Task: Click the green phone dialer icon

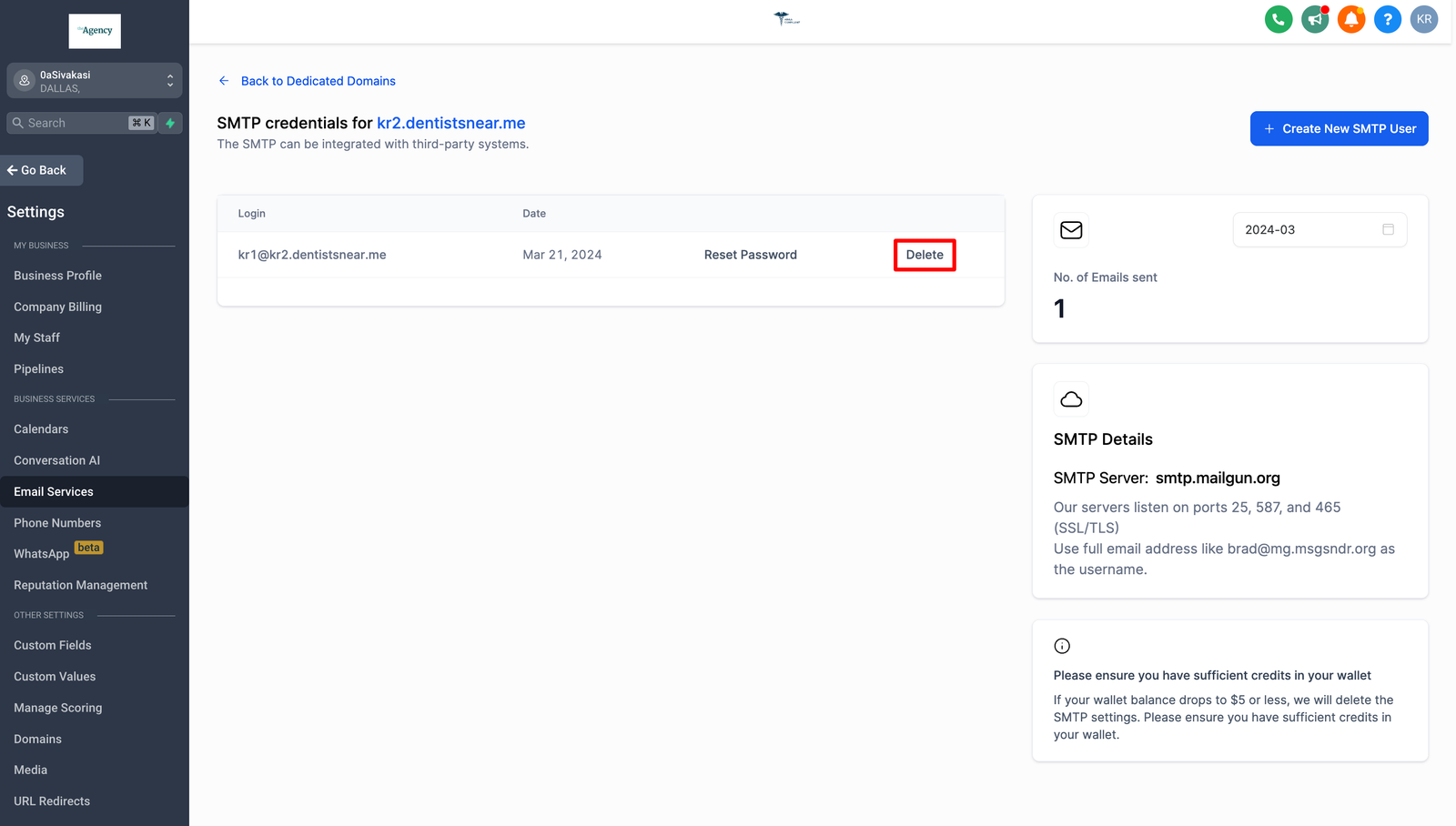Action: click(1278, 19)
